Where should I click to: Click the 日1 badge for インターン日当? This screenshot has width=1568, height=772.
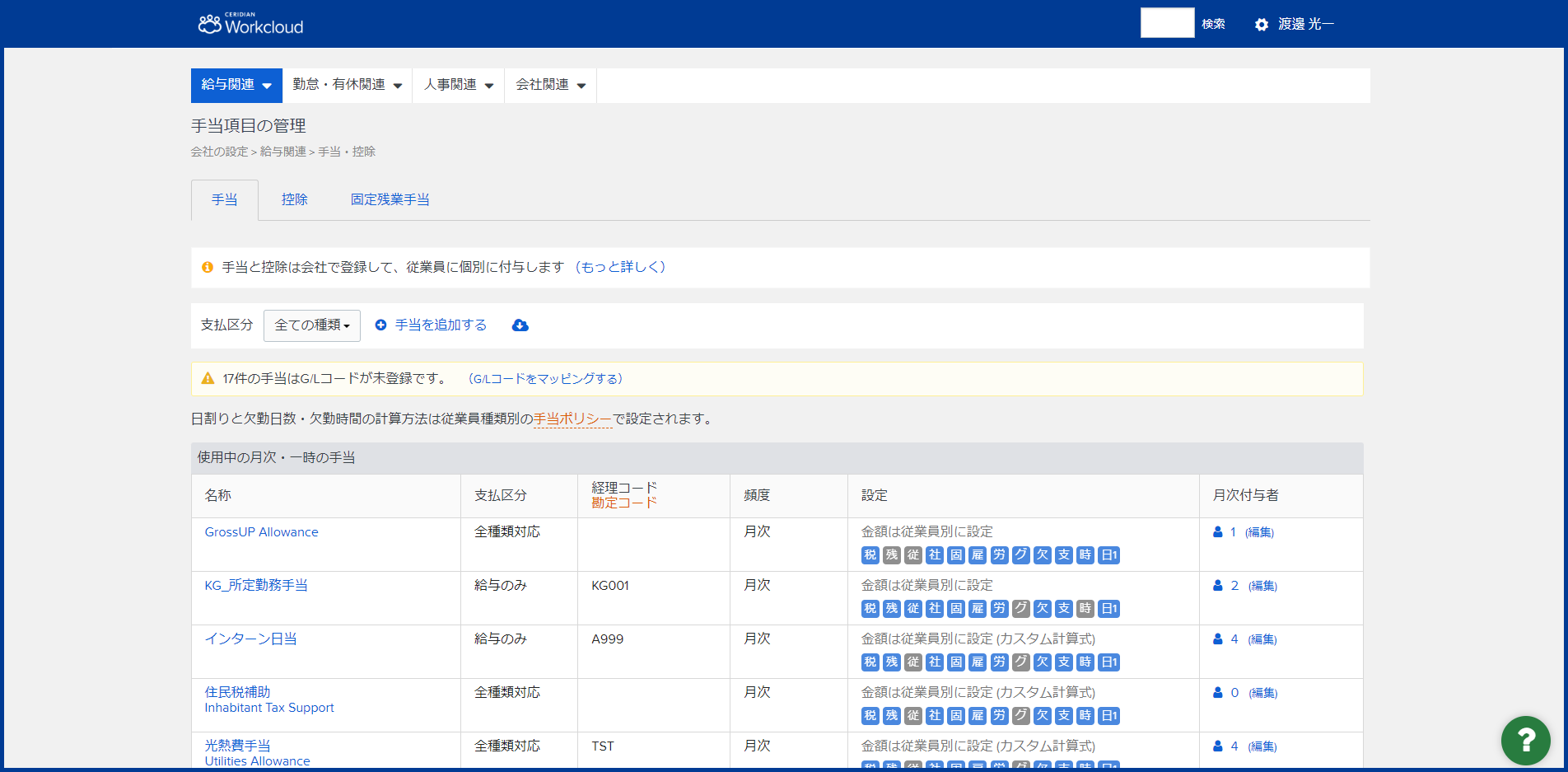pyautogui.click(x=1108, y=662)
